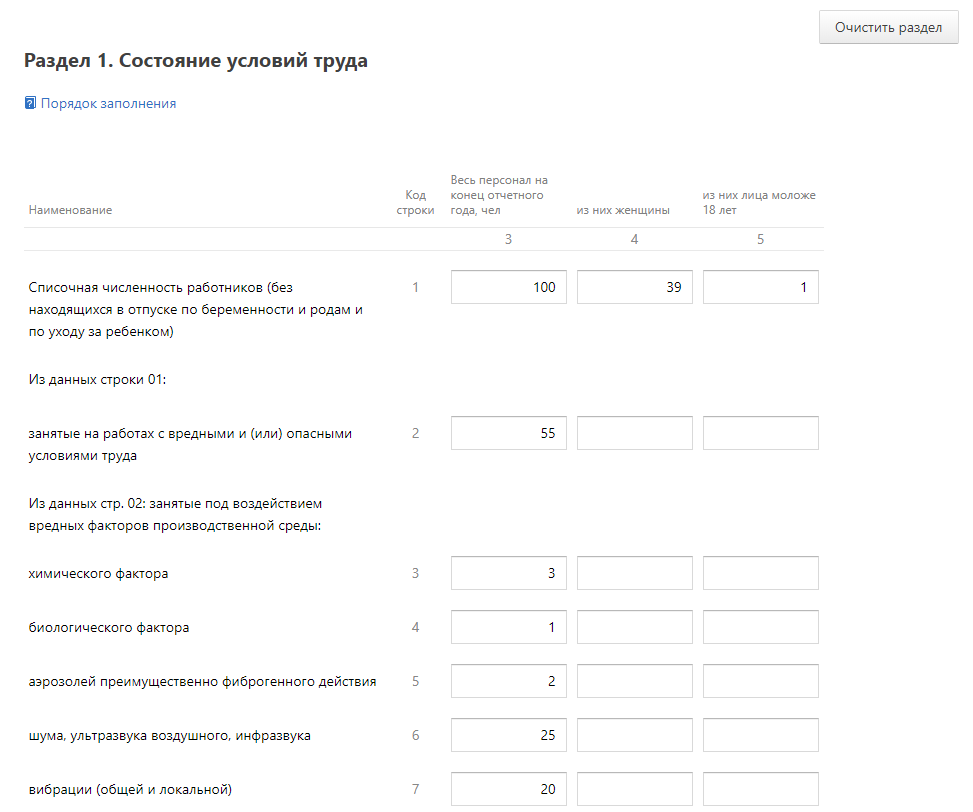Viewport: 973px width, 812px height.
Task: Click the help icon beside Порядок заполнения
Action: (30, 103)
